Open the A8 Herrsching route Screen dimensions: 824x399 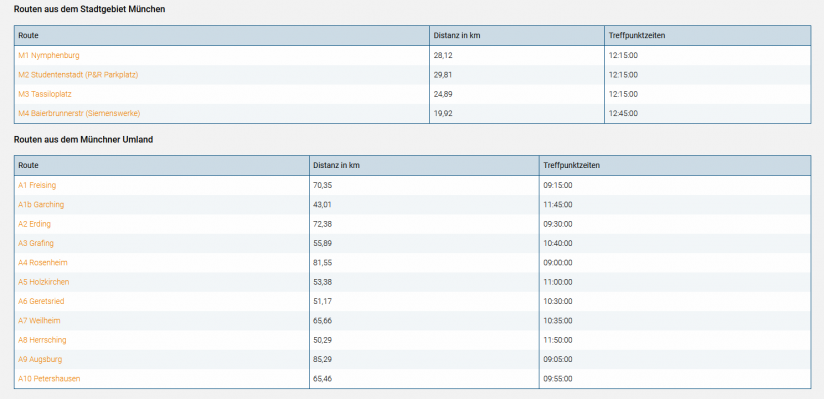point(43,340)
